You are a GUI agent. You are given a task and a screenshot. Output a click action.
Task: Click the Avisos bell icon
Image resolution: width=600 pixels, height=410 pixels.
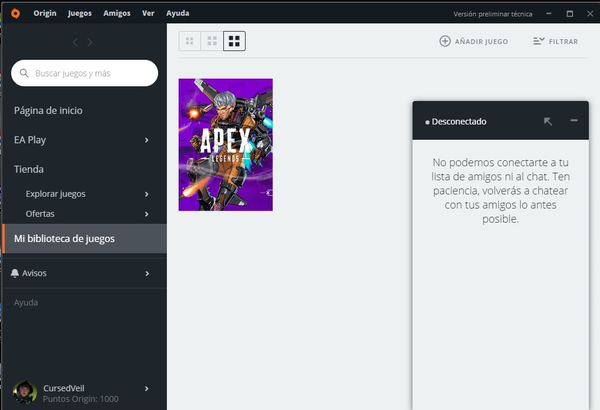pos(15,273)
